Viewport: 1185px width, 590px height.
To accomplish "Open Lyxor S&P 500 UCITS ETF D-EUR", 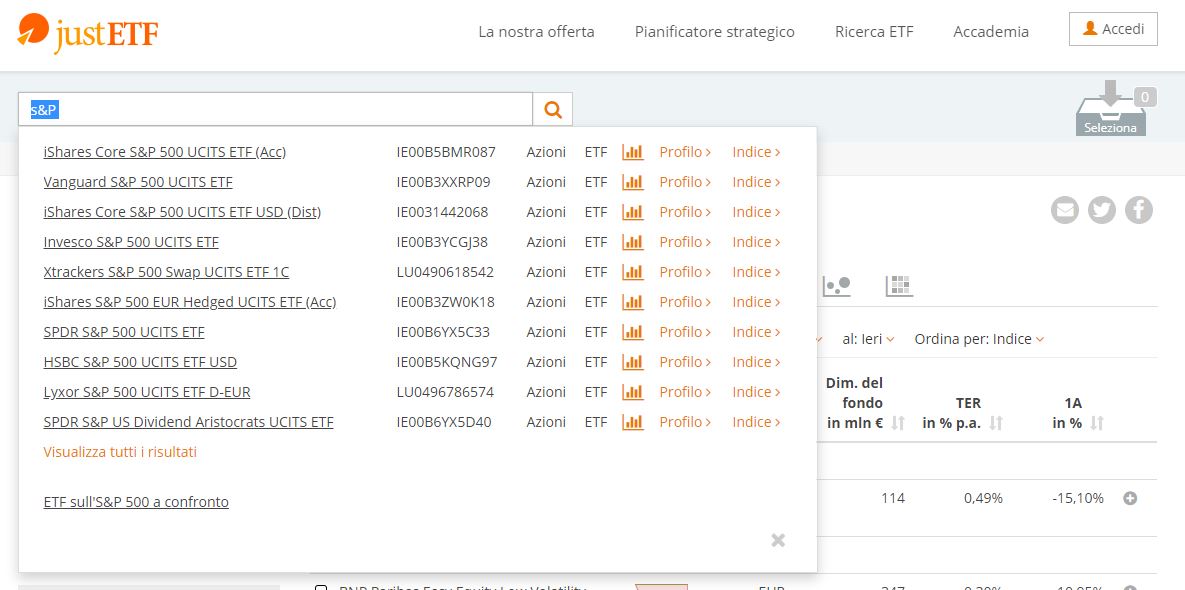I will 147,392.
